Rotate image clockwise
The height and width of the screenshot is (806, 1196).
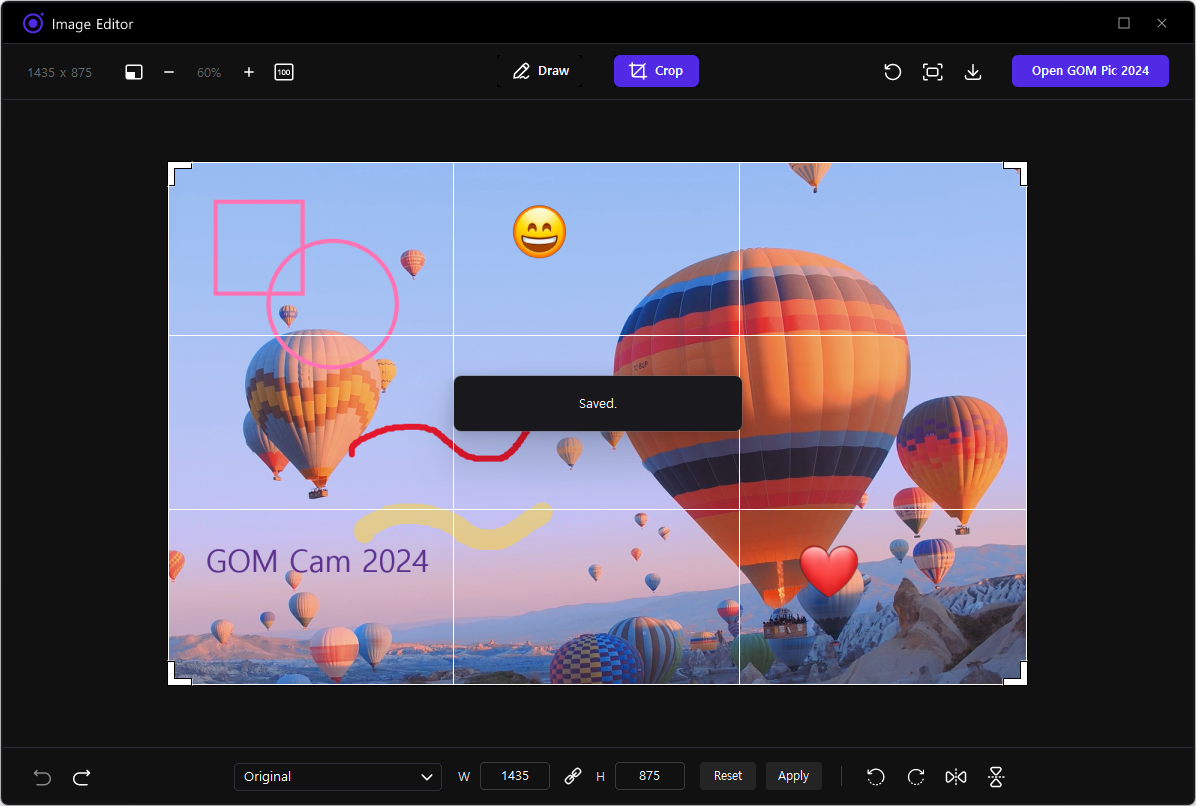click(916, 777)
